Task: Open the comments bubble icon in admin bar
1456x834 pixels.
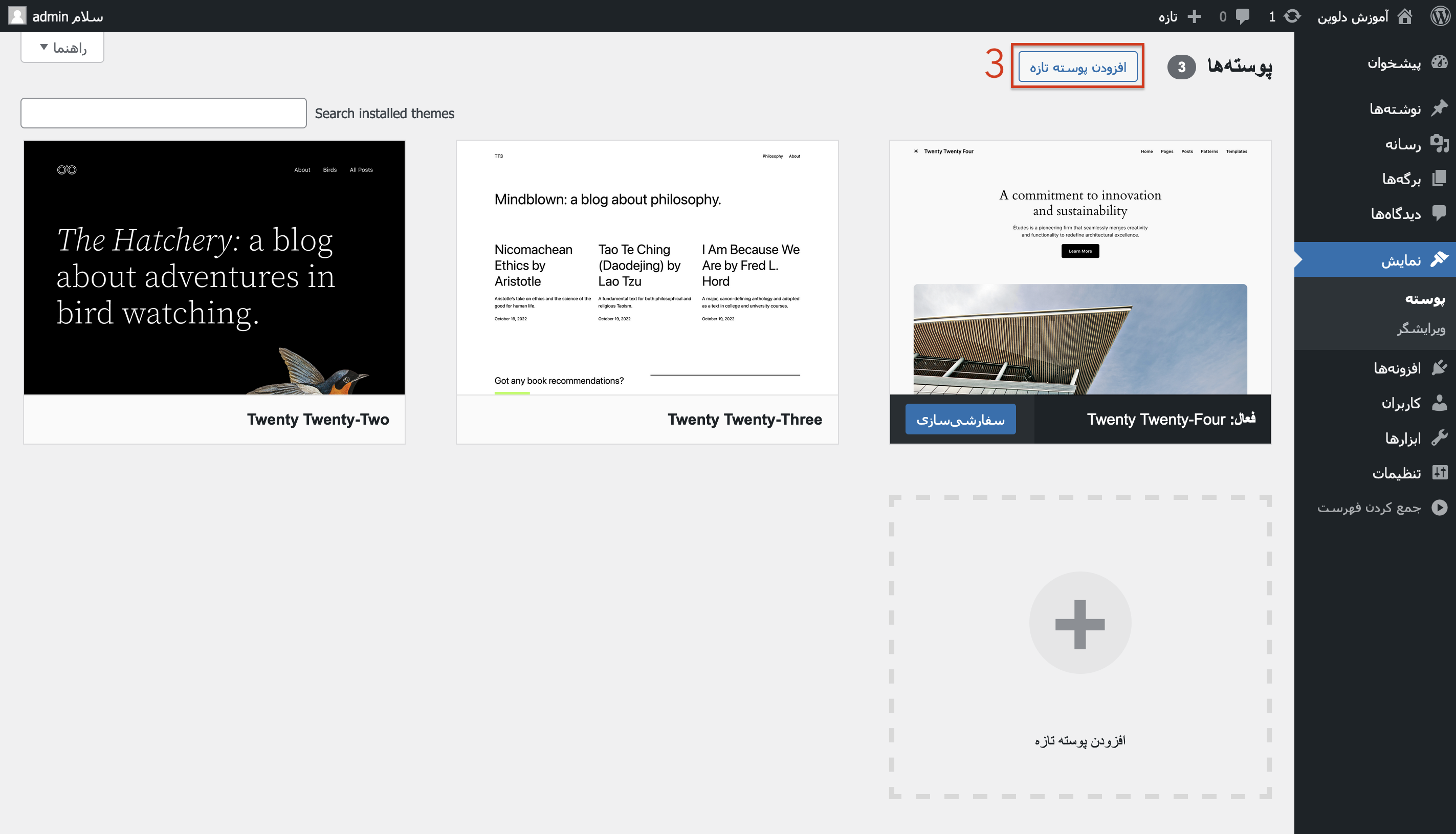Action: (1242, 16)
